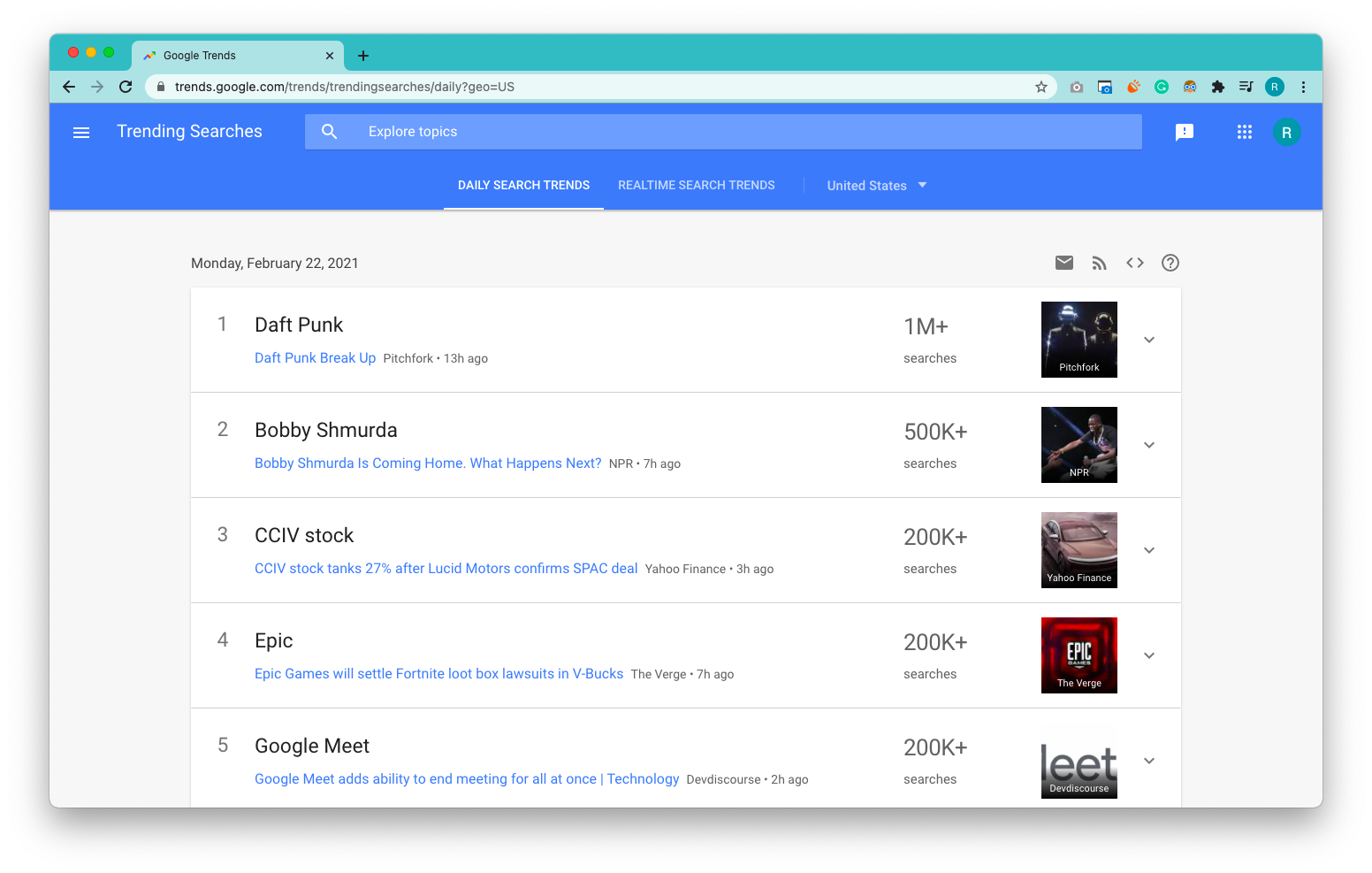Expand the Epic trend row
This screenshot has width=1372, height=873.
[1149, 655]
